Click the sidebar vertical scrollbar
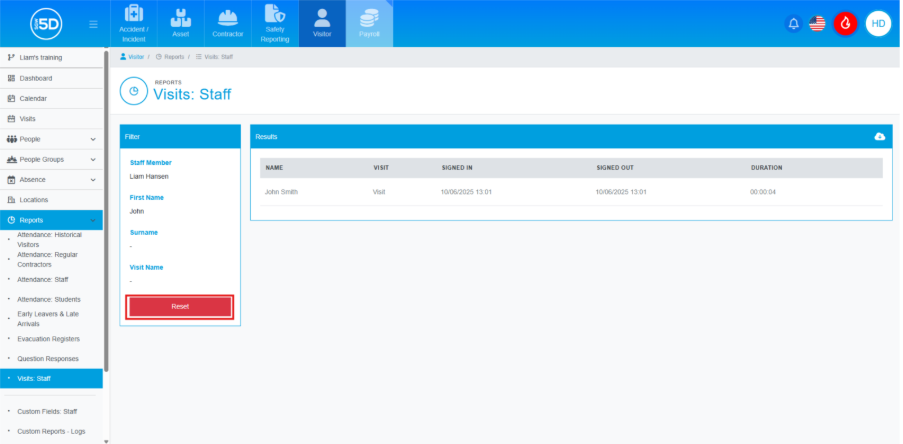The height and width of the screenshot is (444, 903). click(x=106, y=211)
